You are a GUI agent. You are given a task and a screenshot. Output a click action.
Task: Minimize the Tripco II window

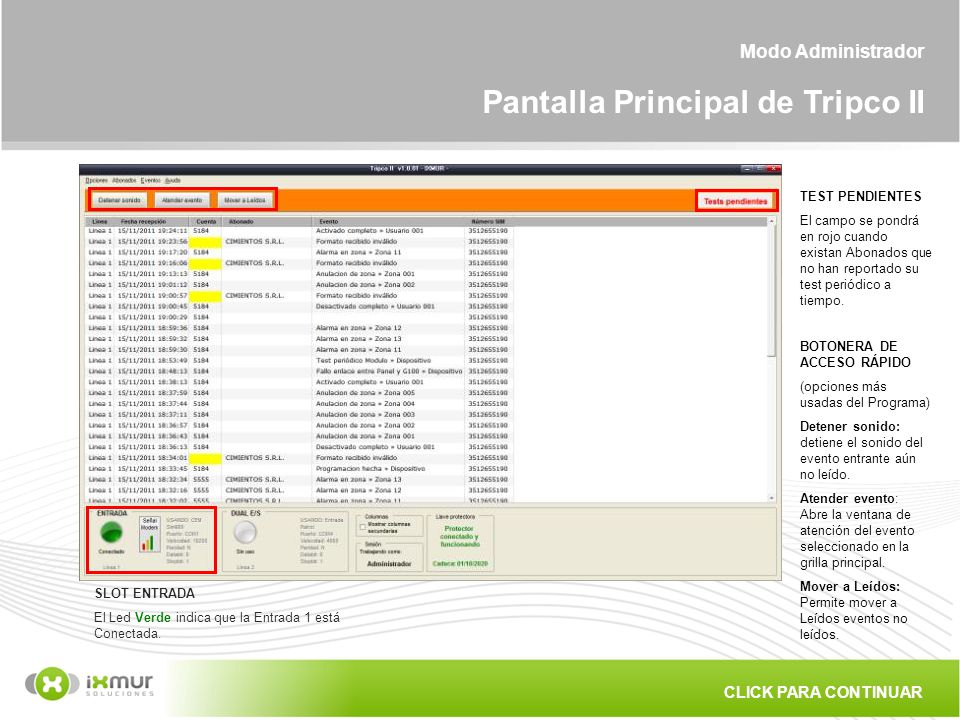click(x=748, y=168)
